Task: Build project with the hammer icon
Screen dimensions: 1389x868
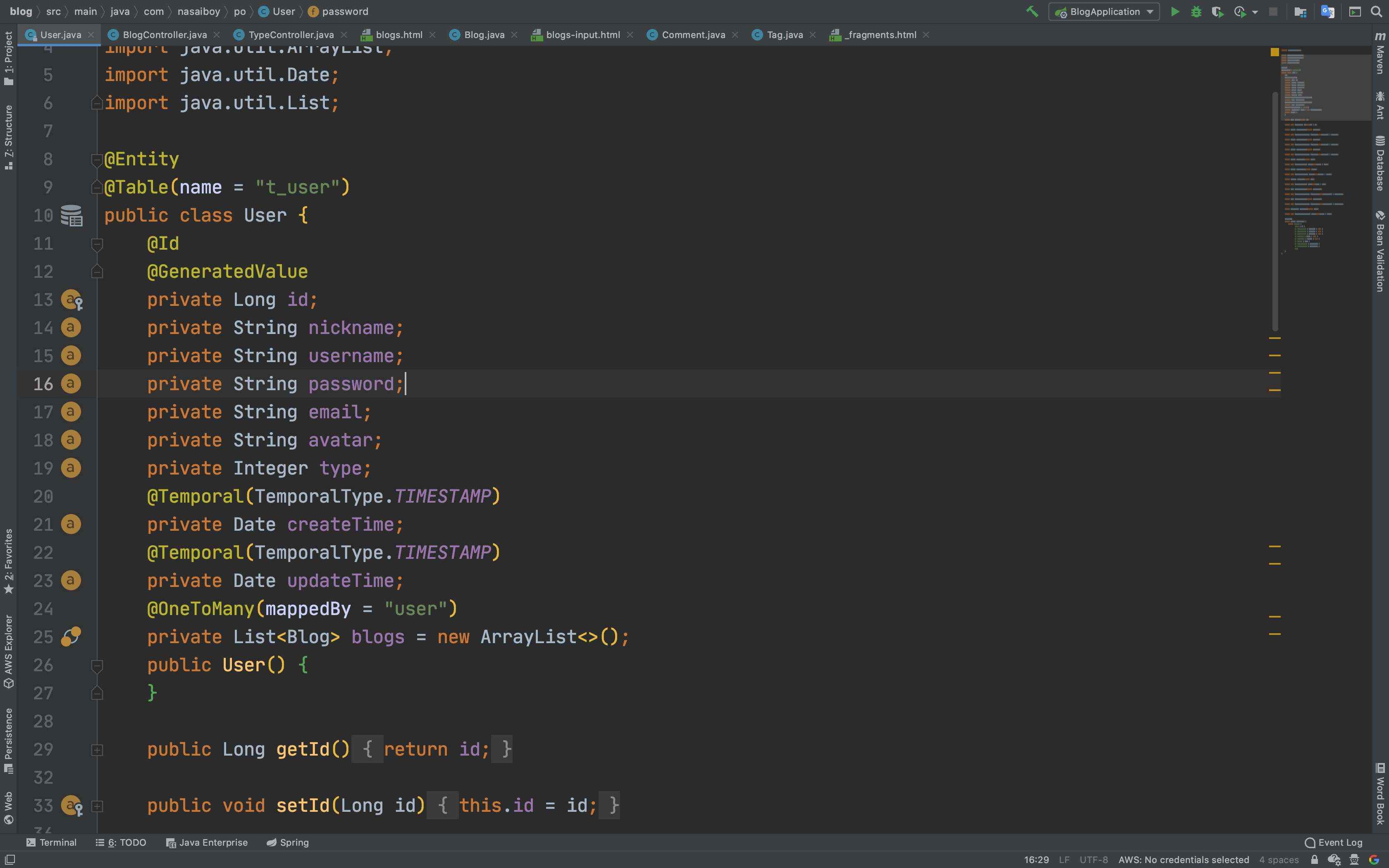Action: coord(1031,12)
